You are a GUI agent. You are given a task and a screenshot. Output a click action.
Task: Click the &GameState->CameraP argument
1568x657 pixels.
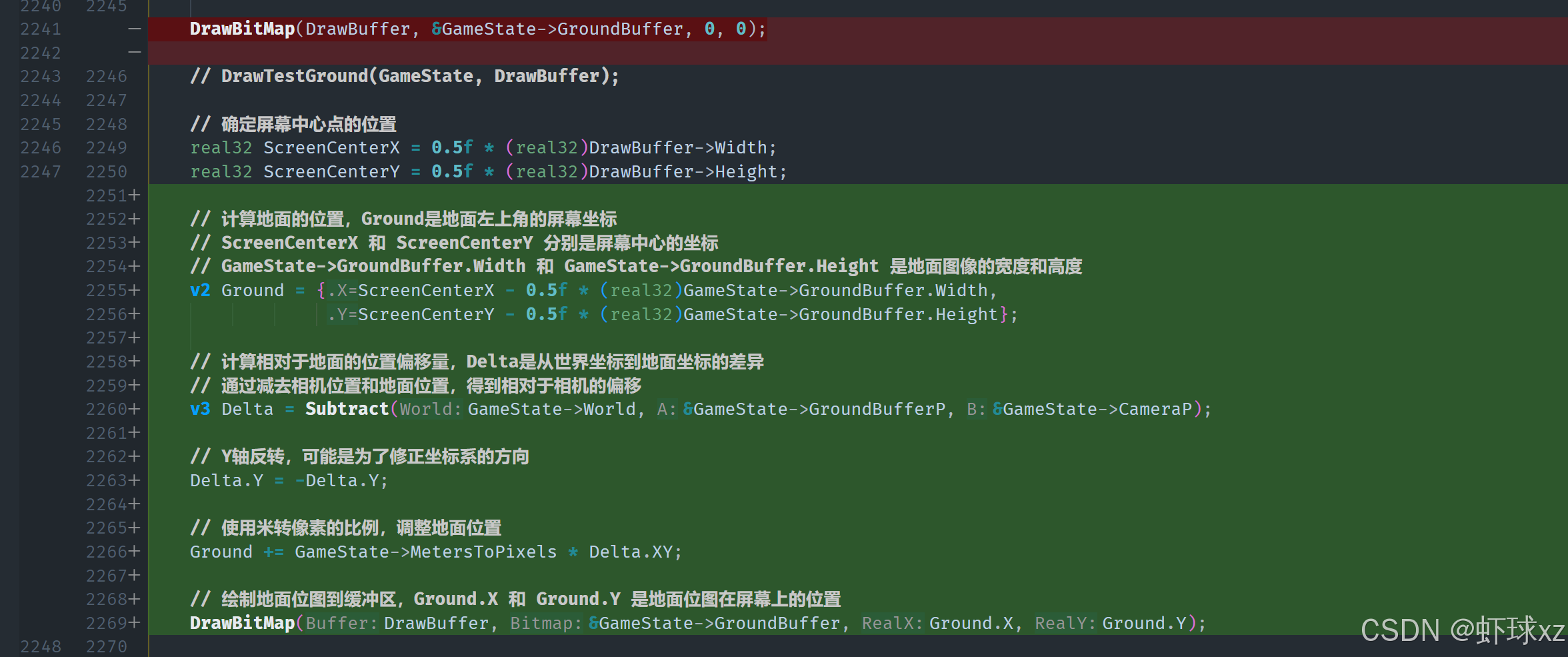pyautogui.click(x=1092, y=409)
